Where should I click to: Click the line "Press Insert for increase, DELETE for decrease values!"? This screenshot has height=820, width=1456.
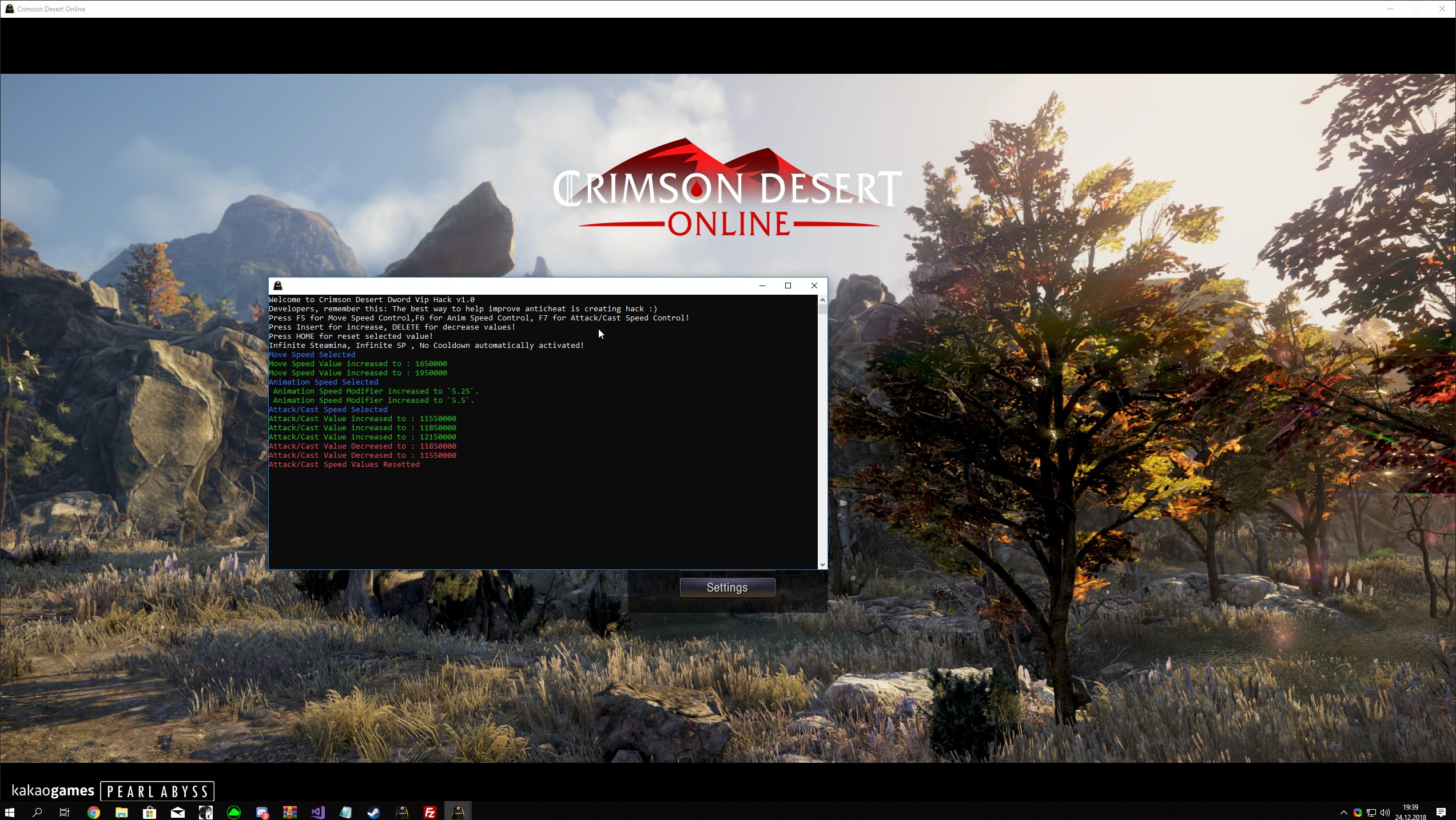pos(392,327)
